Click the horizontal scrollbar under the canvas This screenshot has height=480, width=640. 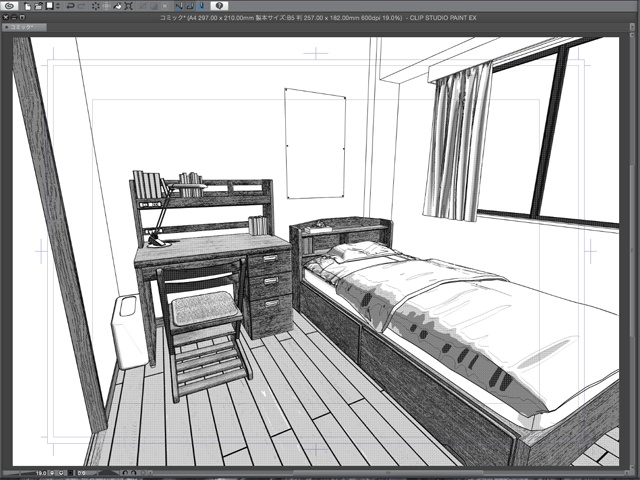coord(388,473)
